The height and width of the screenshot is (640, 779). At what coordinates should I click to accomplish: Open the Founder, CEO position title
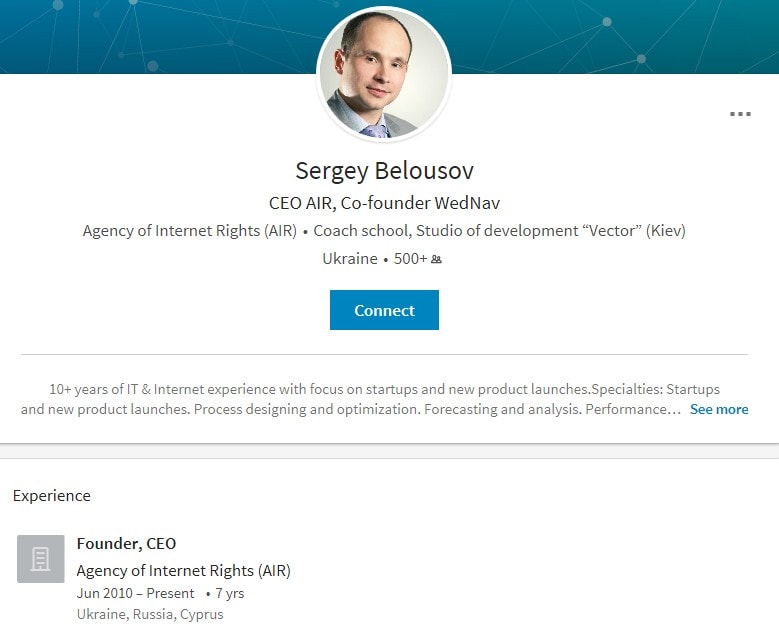126,544
